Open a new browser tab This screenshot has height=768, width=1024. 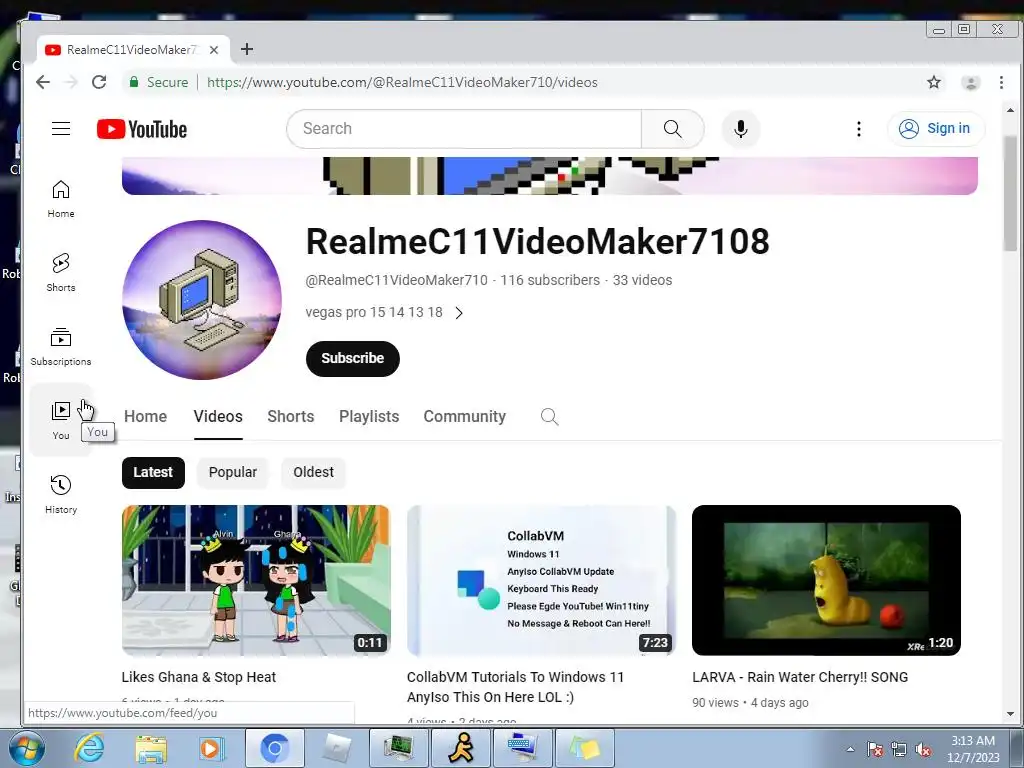tap(247, 49)
